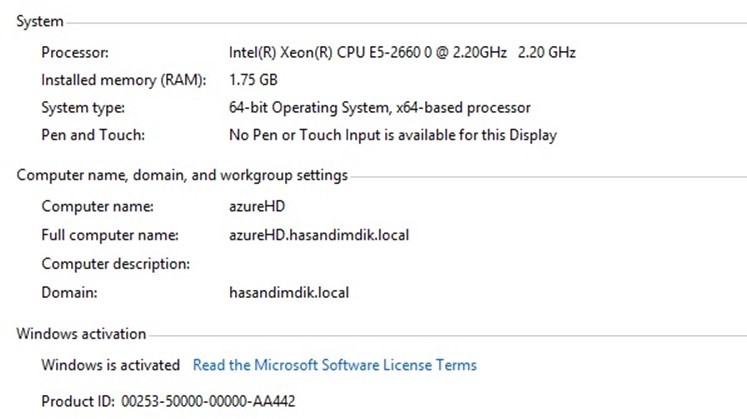Click the azureHD value beside Computer name
This screenshot has height=419, width=747.
coord(258,207)
